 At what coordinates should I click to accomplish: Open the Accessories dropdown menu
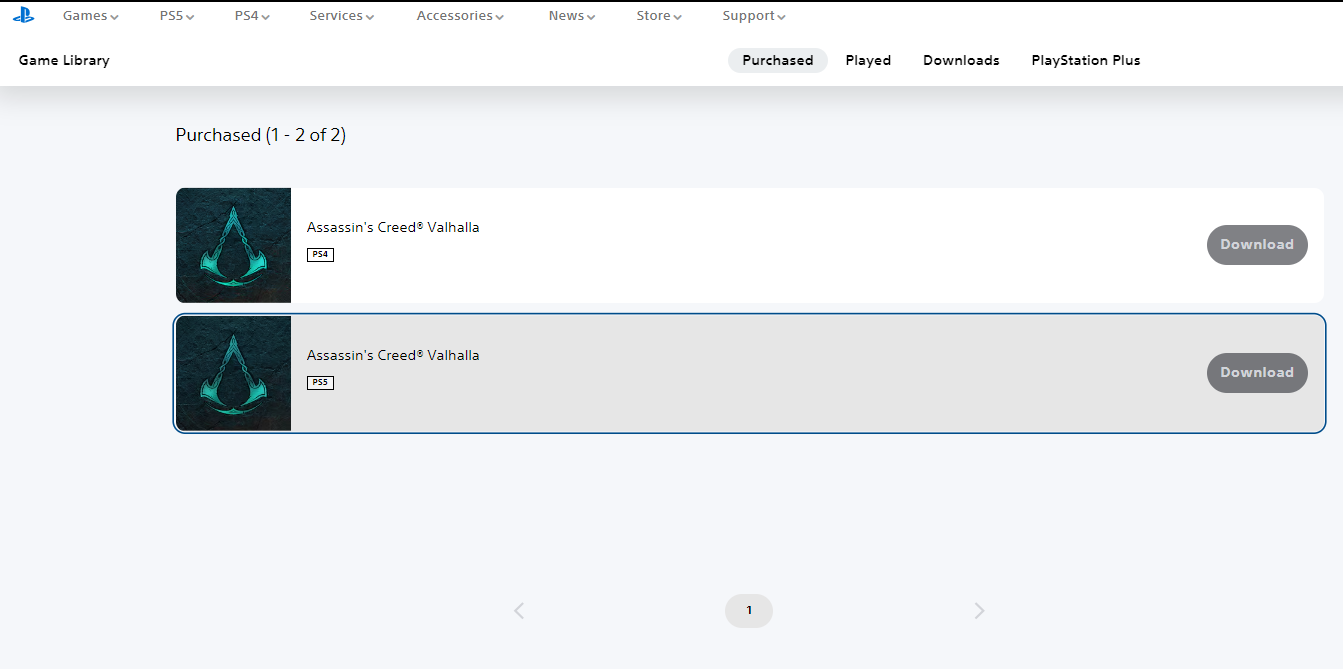(x=460, y=16)
